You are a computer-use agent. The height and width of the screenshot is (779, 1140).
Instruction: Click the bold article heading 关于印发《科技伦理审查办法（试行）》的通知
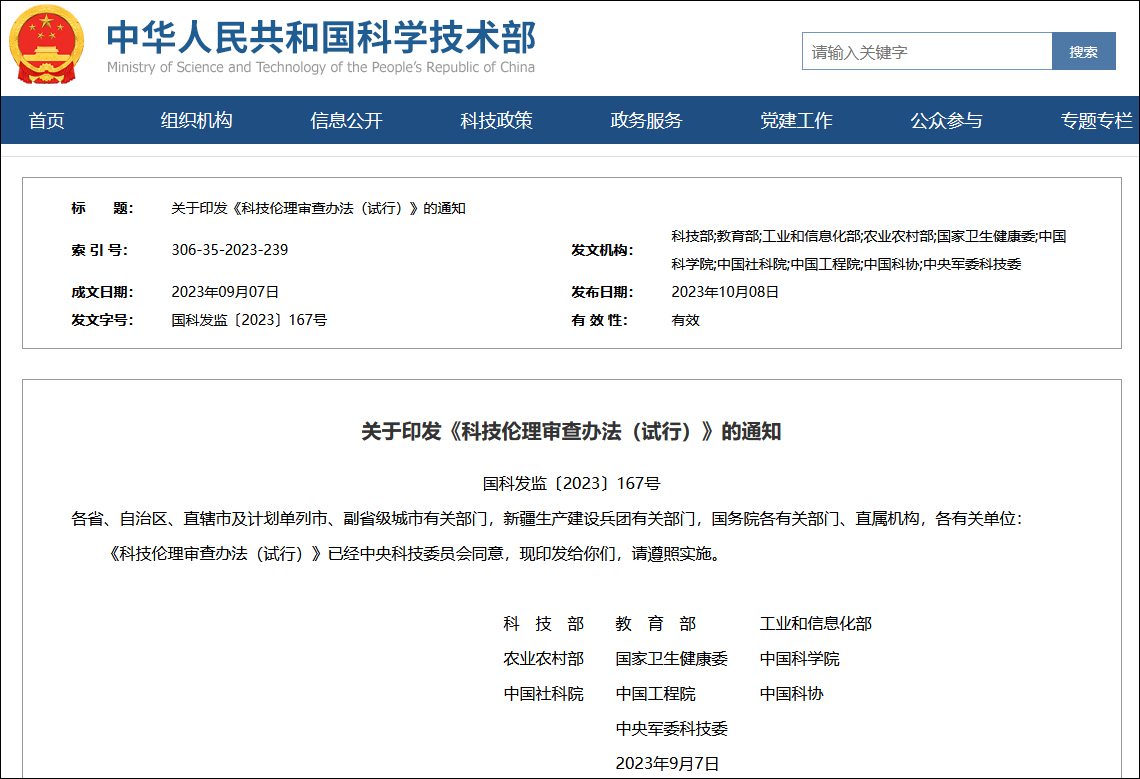571,431
